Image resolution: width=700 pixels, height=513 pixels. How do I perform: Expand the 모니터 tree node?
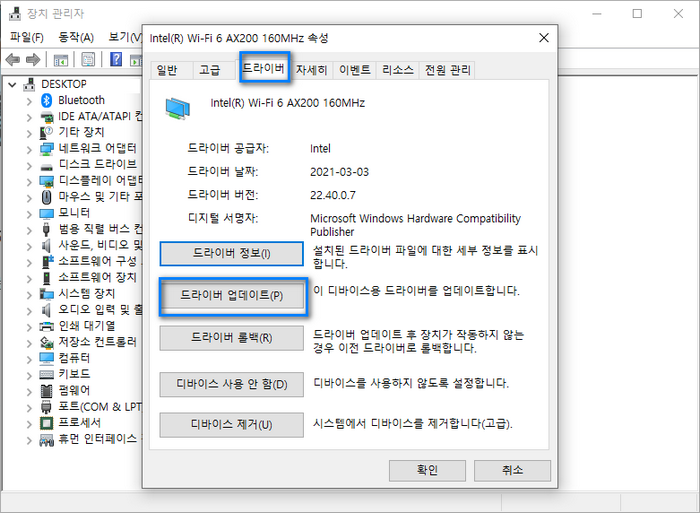tap(29, 214)
